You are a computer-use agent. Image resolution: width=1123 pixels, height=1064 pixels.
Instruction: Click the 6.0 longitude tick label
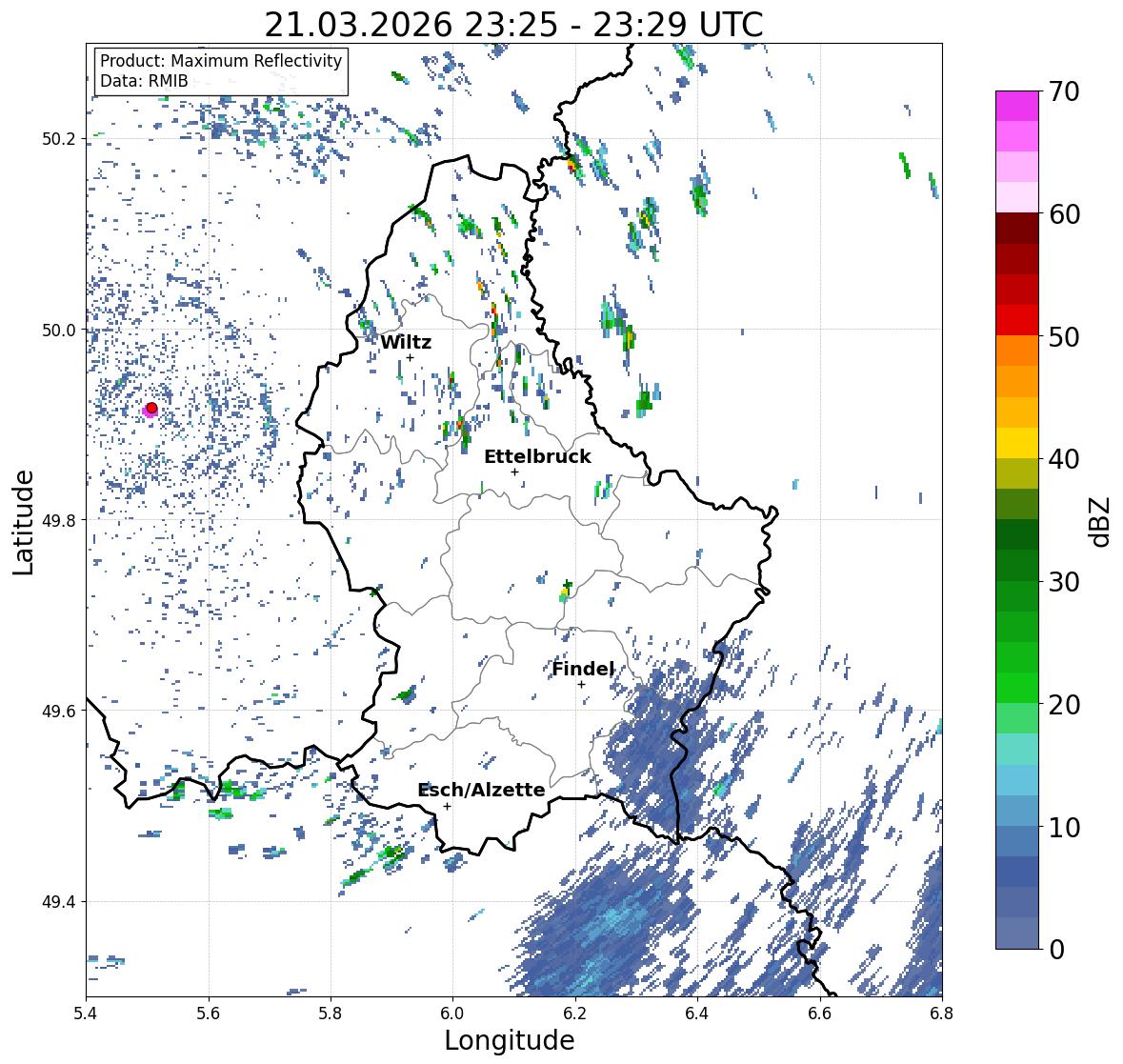(452, 1013)
